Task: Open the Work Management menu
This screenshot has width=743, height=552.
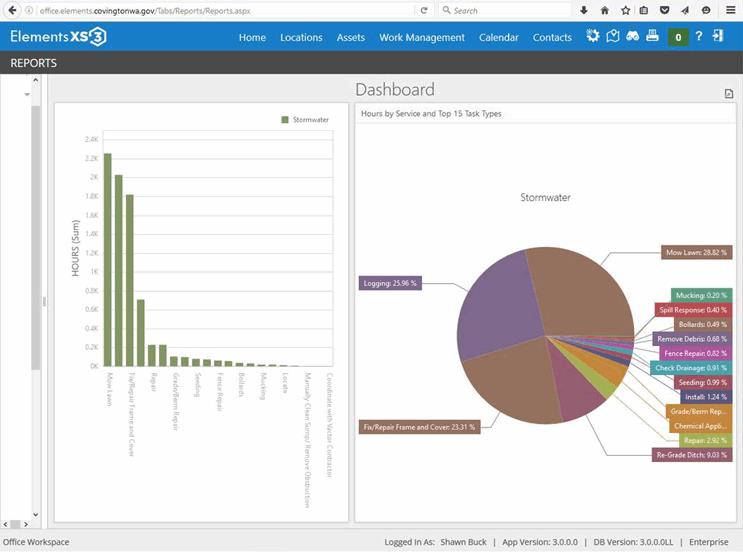Action: coord(421,38)
